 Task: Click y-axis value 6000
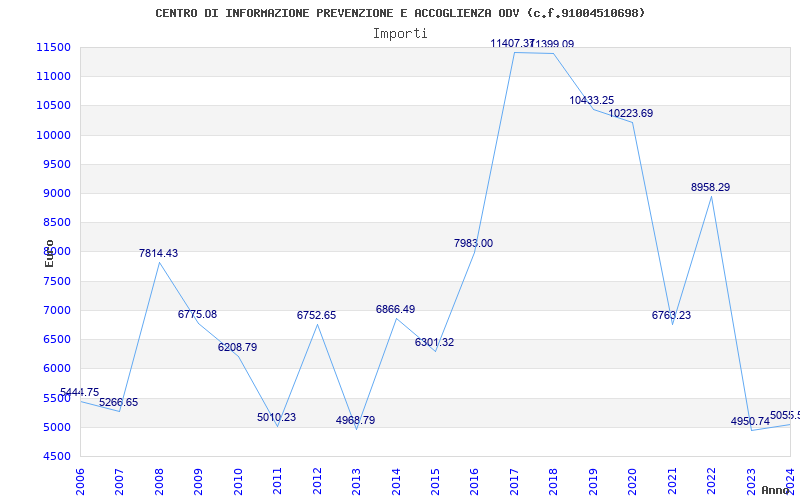point(57,368)
